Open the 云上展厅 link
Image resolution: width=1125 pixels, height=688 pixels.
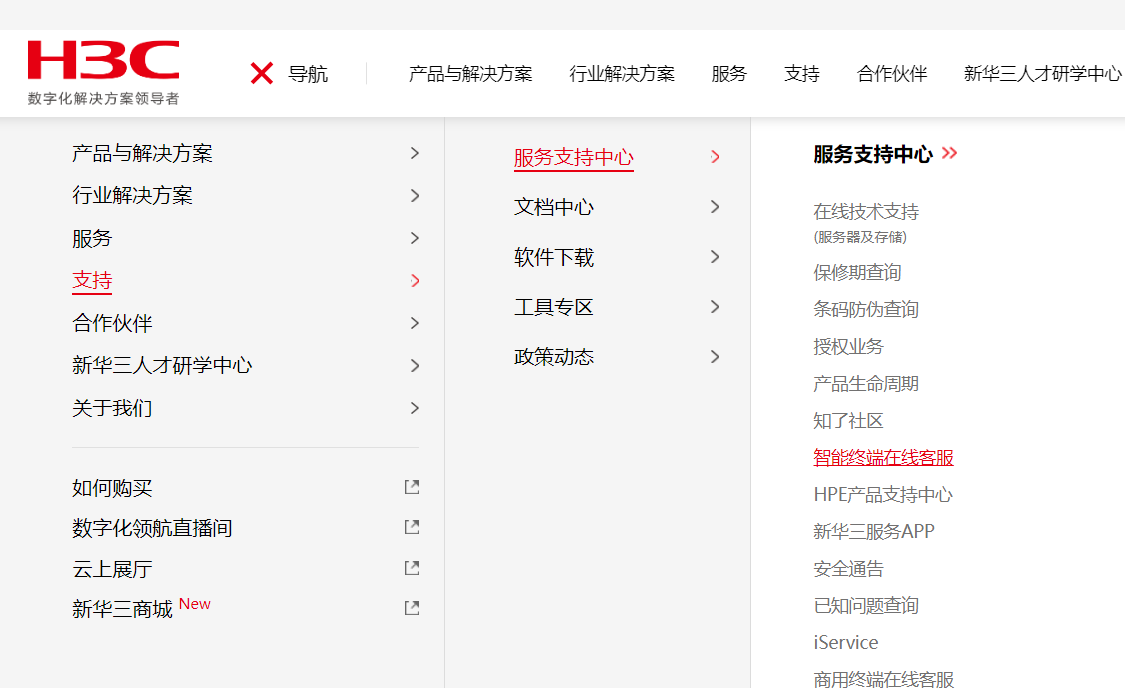pos(112,569)
